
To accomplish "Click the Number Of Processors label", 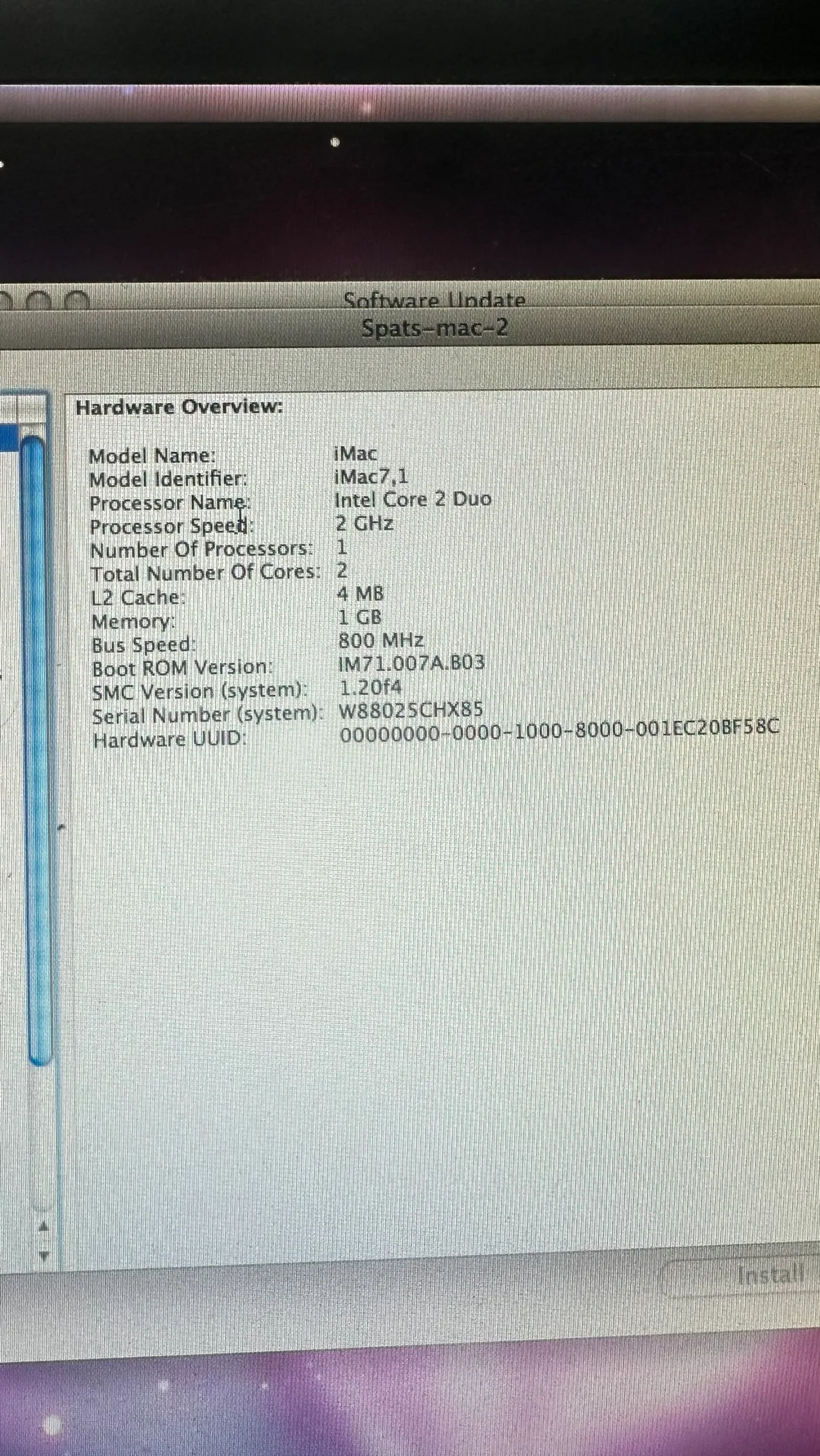I will (x=202, y=549).
